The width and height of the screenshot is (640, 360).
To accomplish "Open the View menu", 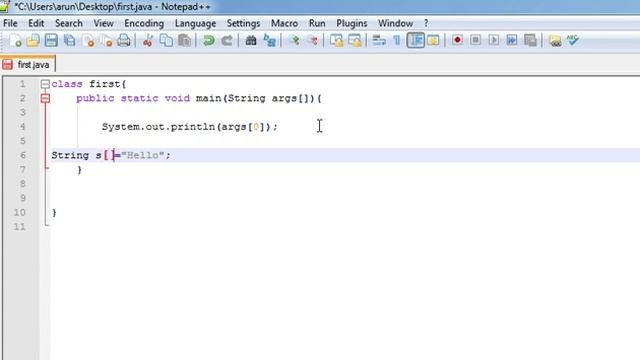I will tap(103, 23).
